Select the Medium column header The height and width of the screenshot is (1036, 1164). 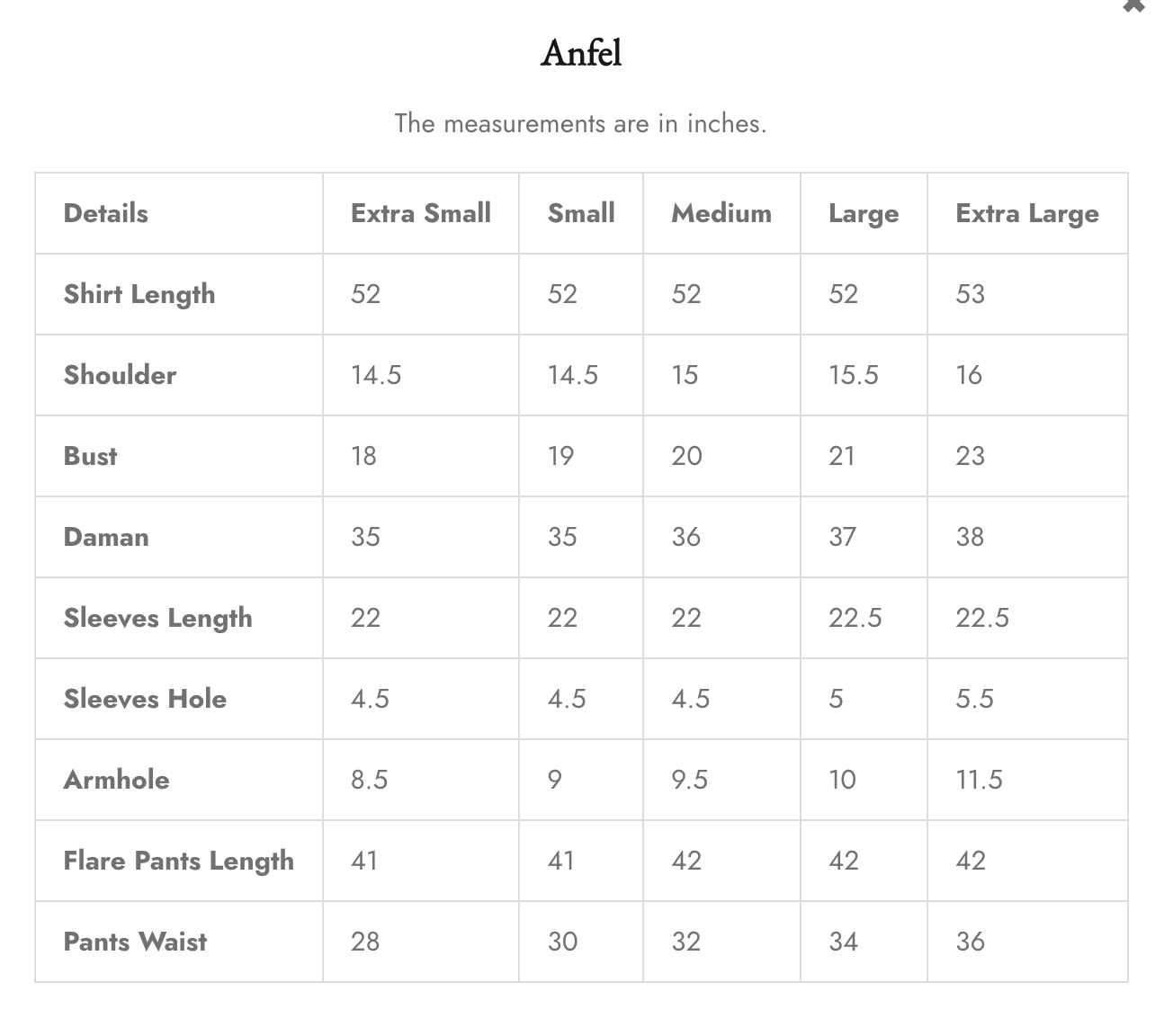tap(721, 213)
